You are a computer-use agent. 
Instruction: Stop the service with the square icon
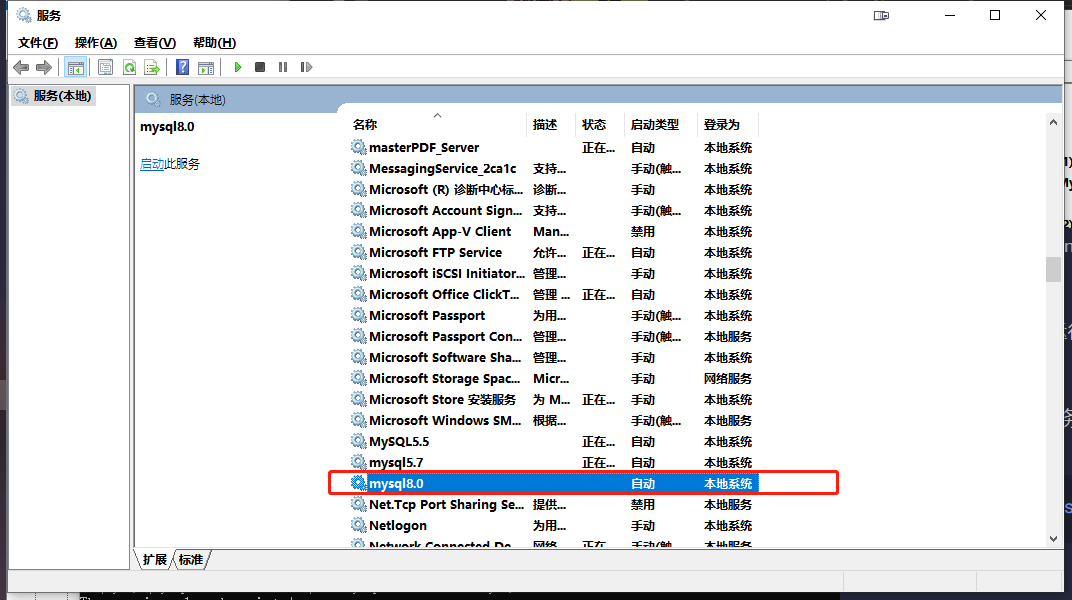260,67
